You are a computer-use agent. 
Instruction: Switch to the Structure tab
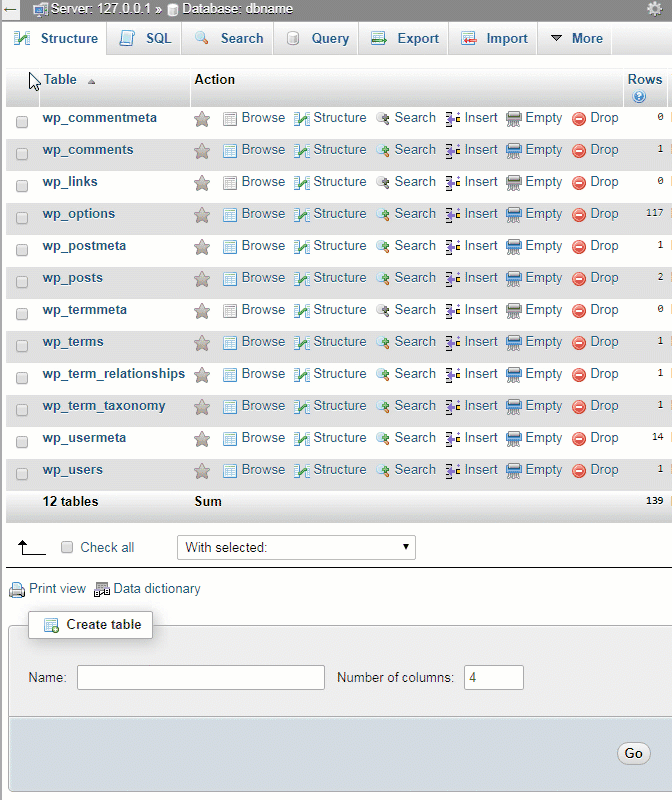56,38
